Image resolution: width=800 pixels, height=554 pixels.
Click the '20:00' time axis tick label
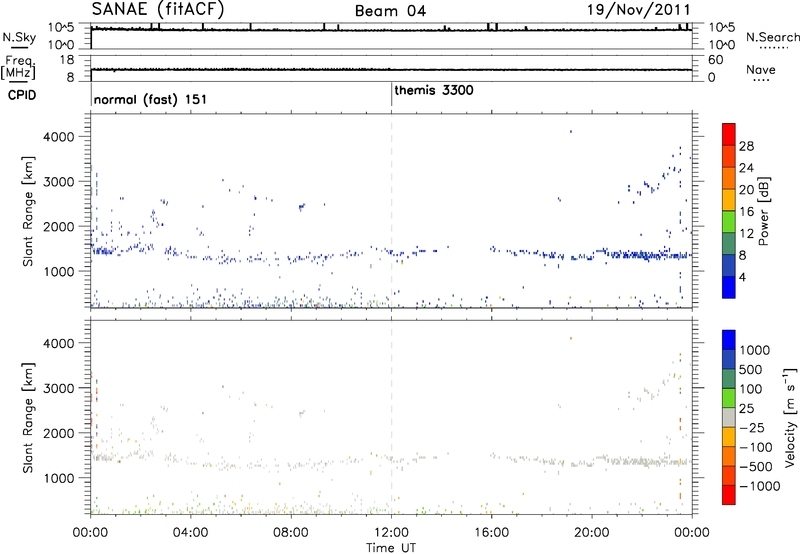click(591, 533)
